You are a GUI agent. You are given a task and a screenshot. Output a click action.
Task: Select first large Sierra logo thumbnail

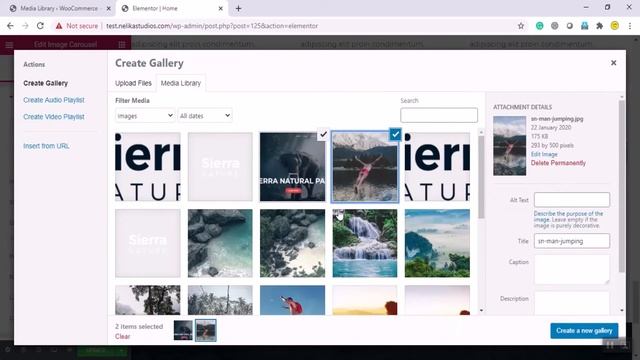coord(148,167)
